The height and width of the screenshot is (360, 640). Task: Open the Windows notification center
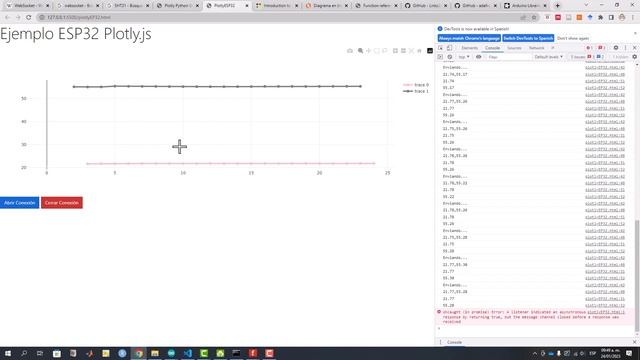pos(629,353)
